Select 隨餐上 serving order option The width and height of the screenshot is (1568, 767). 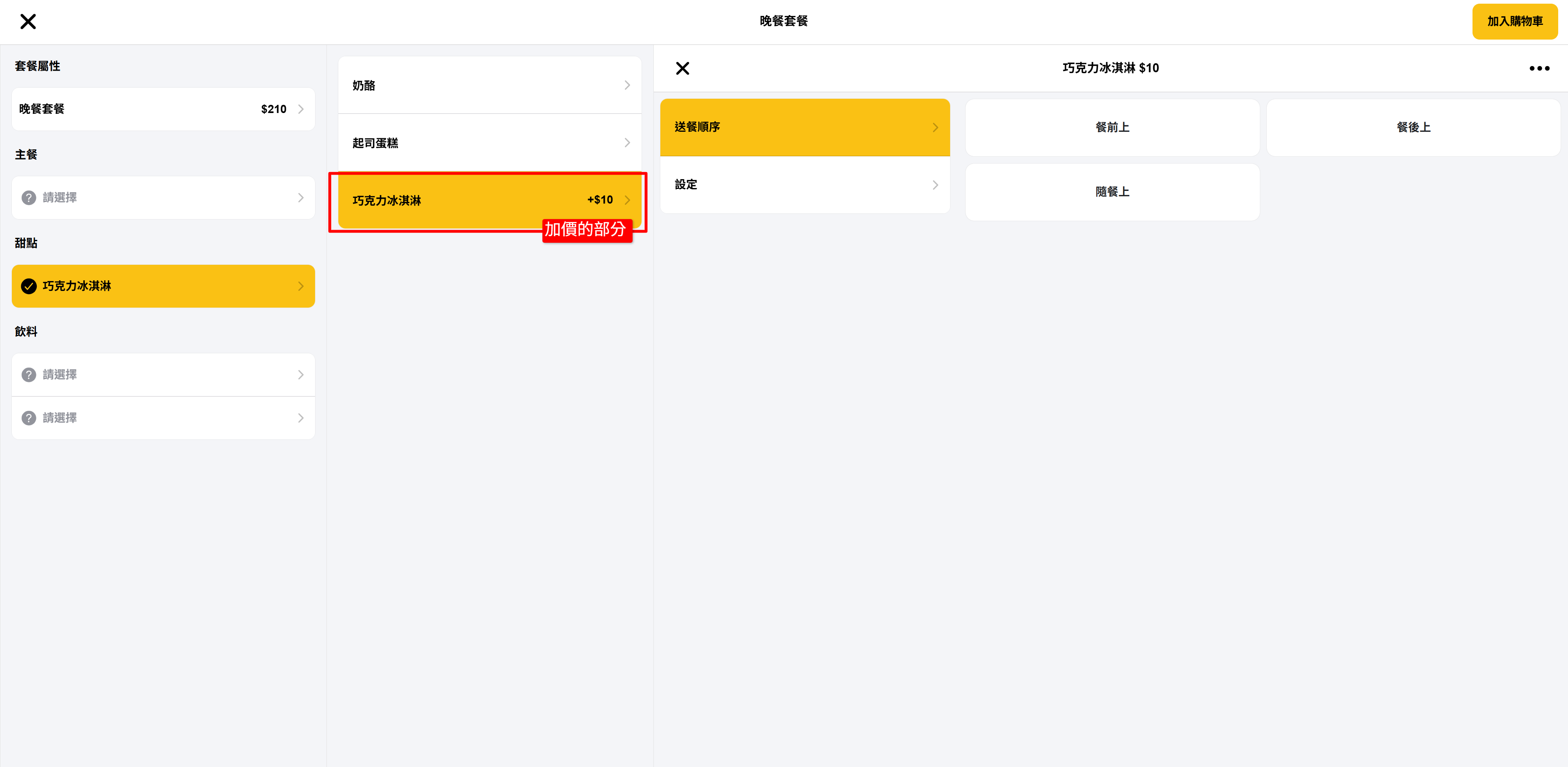click(1111, 192)
